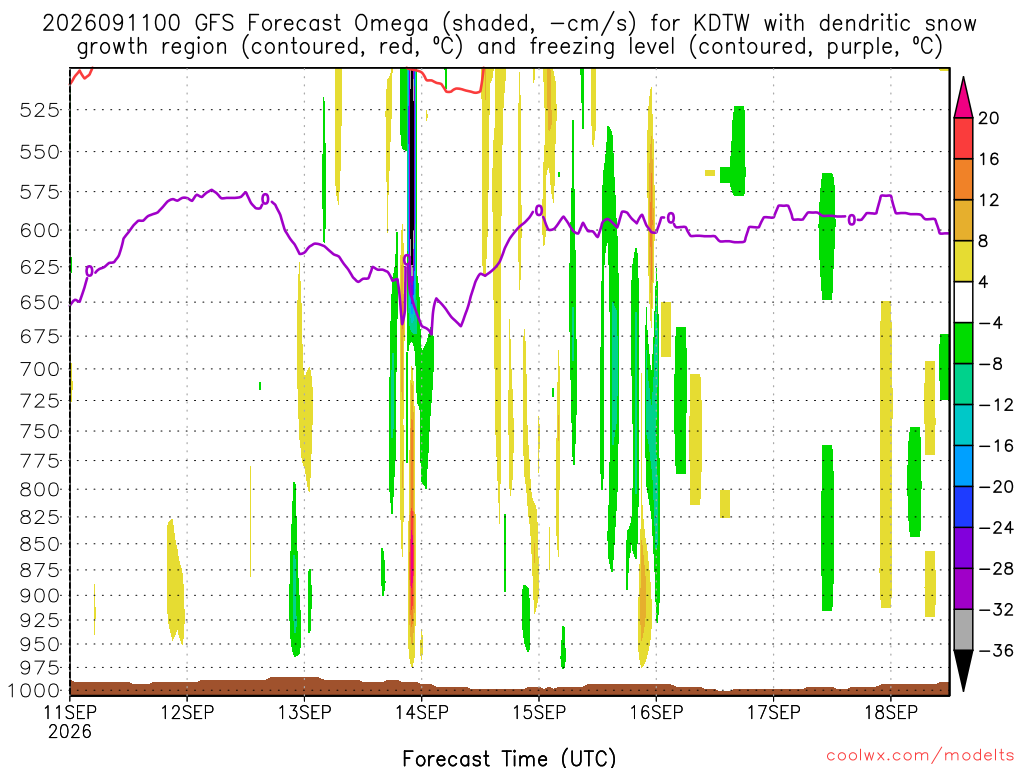Click the Forecast Time (UTC) axis title
1024x768 pixels.
pyautogui.click(x=509, y=758)
